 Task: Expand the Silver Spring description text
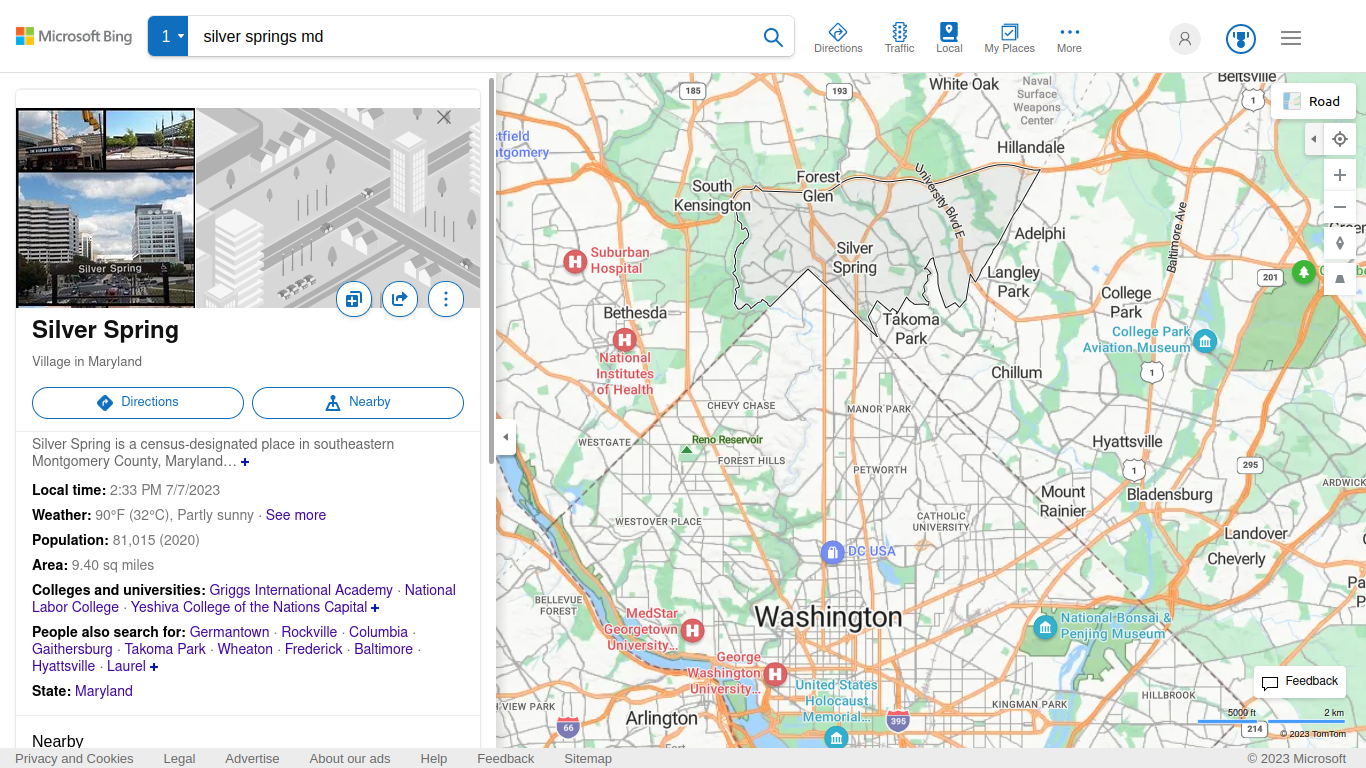tap(245, 462)
